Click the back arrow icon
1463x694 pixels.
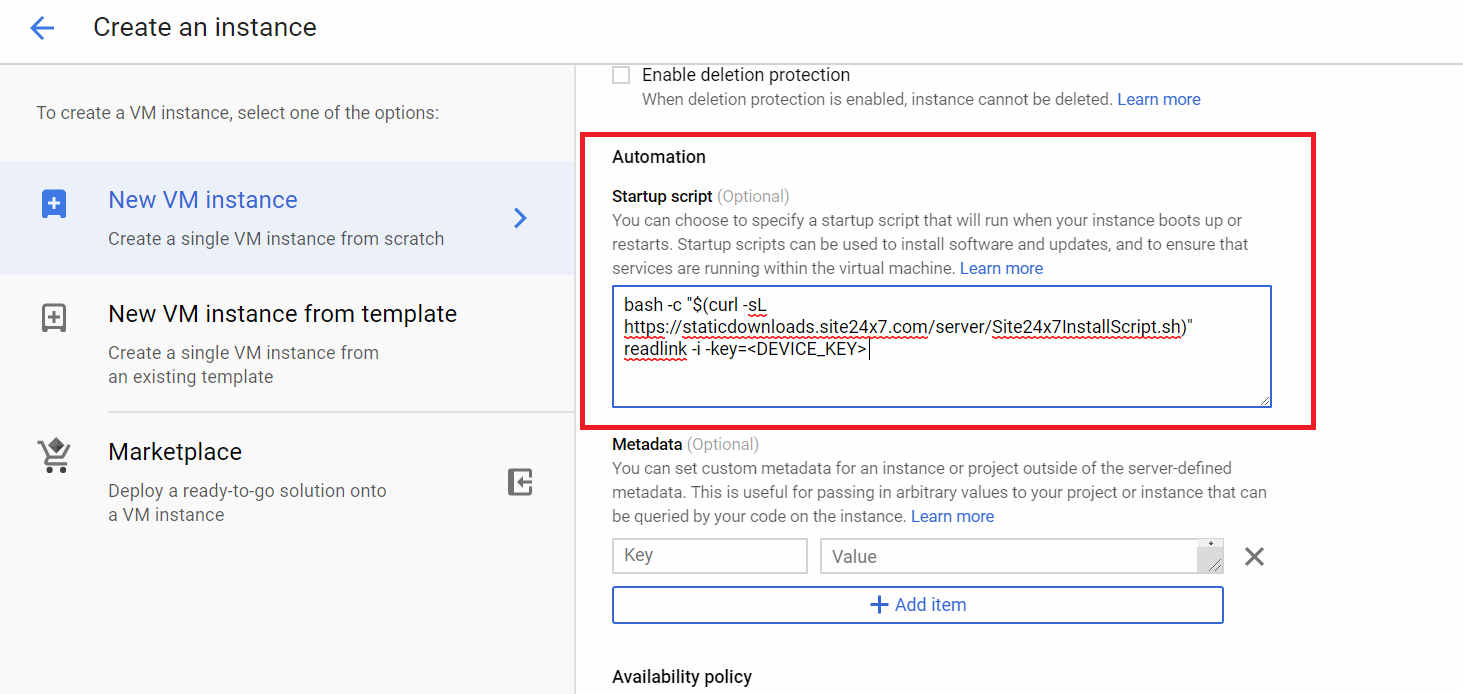click(x=42, y=28)
